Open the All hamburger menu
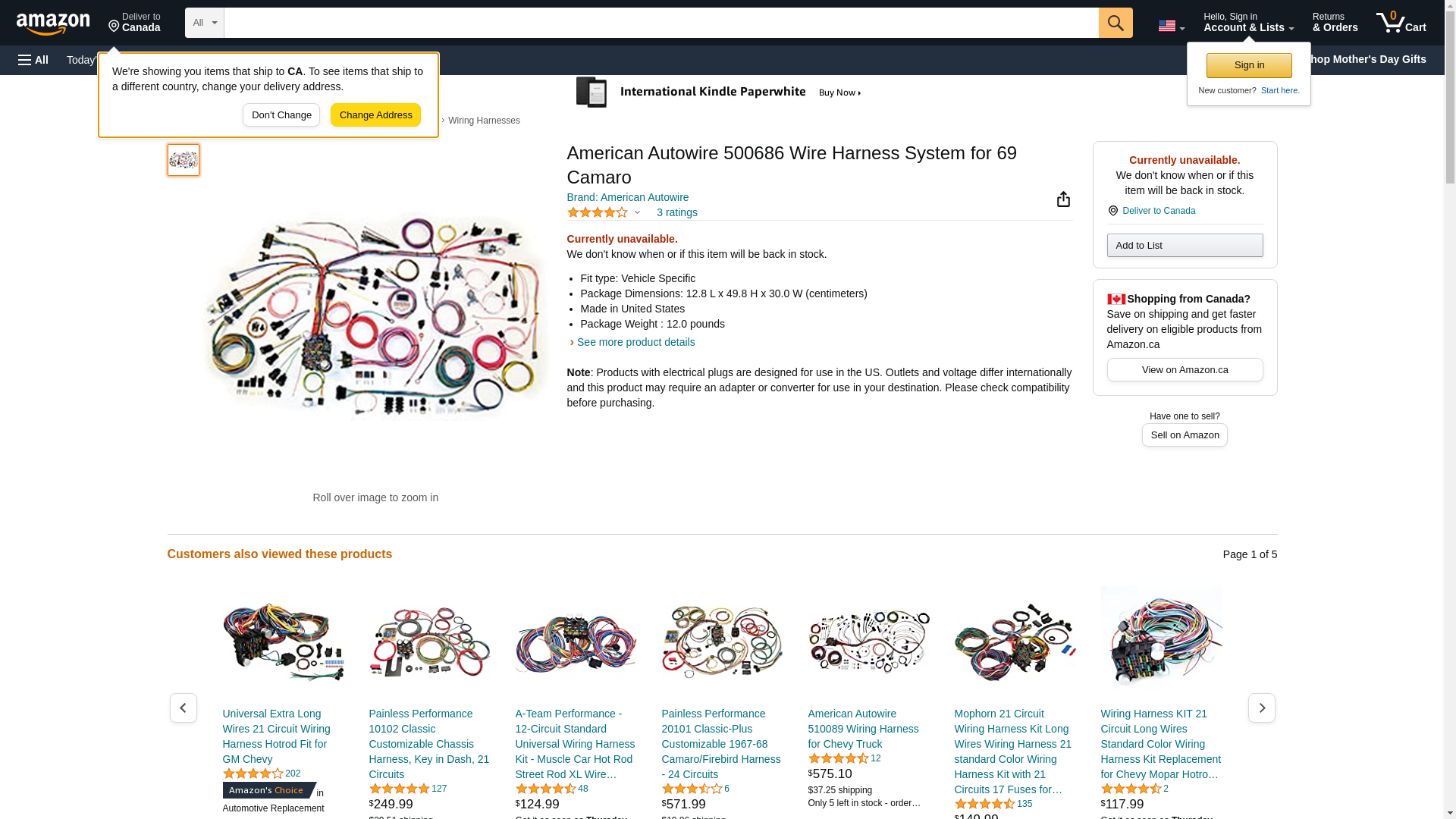 click(33, 60)
